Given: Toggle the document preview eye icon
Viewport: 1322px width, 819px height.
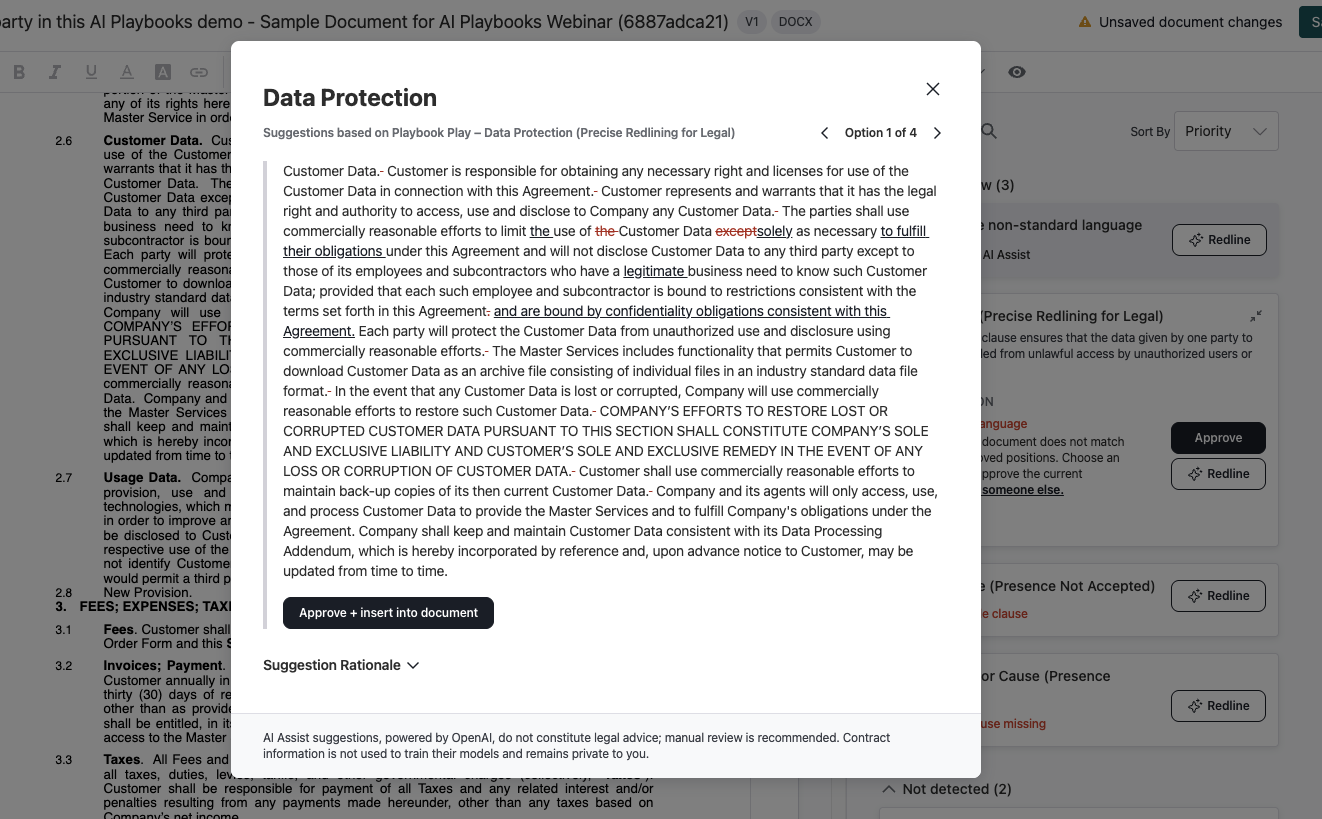Looking at the screenshot, I should [x=1017, y=72].
